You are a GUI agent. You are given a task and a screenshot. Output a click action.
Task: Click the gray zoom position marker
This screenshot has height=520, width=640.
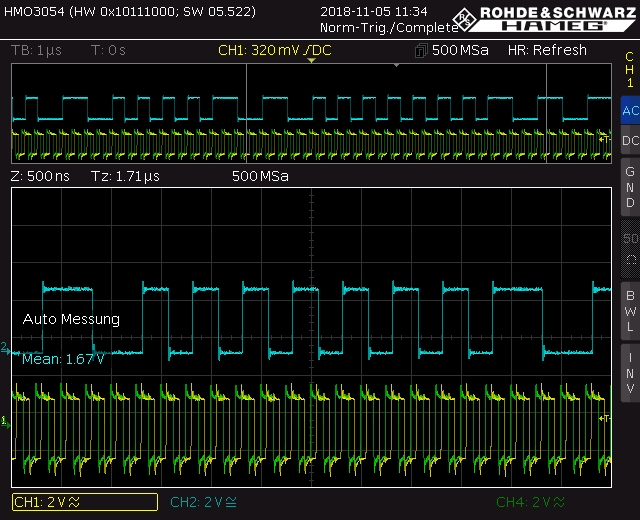tap(396, 65)
